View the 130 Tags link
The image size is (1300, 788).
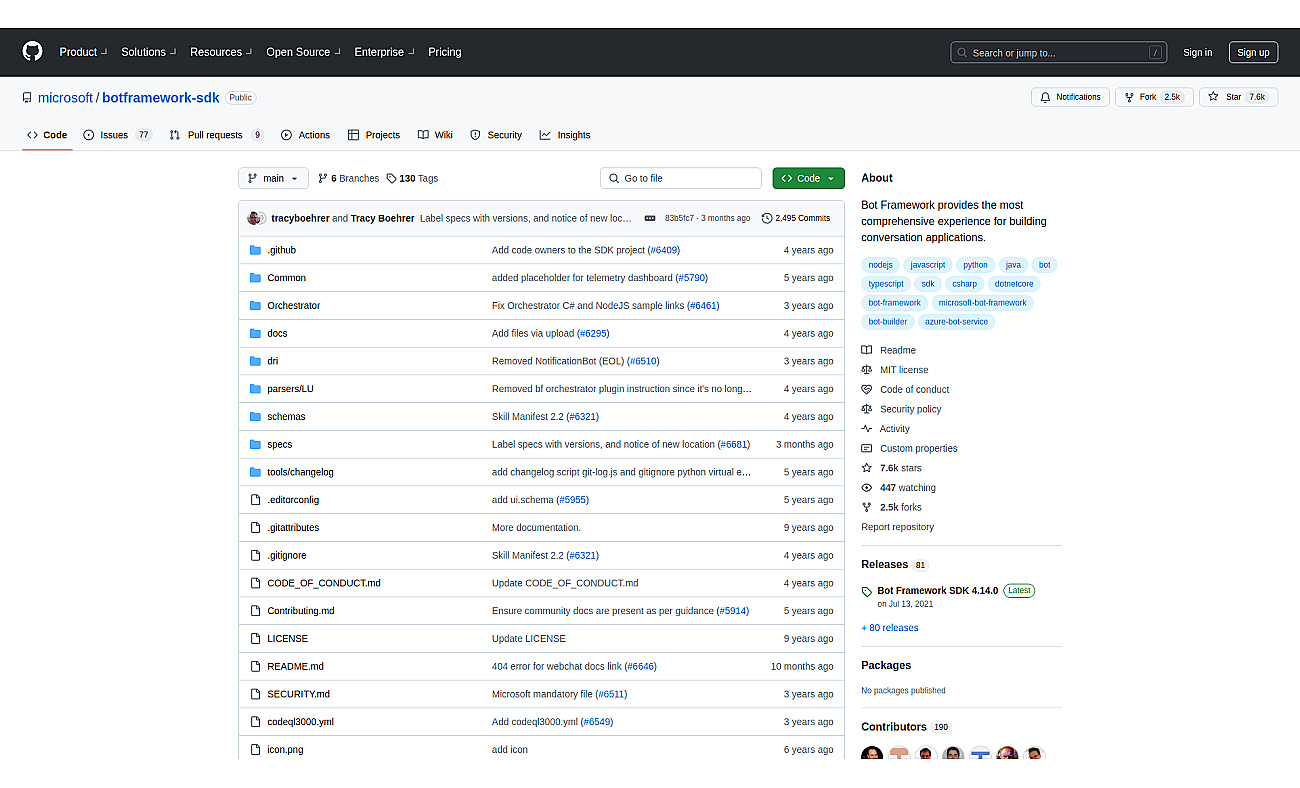(412, 178)
